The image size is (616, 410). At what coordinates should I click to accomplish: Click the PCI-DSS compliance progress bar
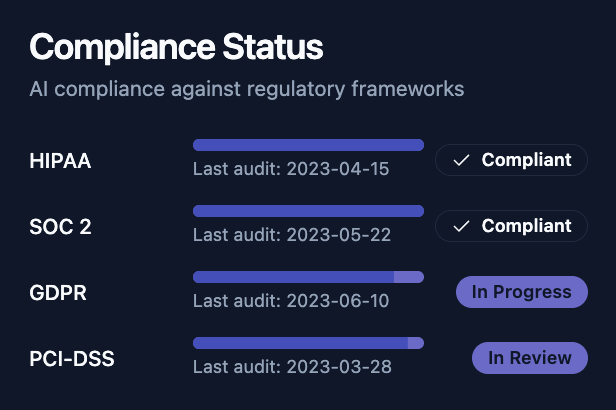coord(308,343)
